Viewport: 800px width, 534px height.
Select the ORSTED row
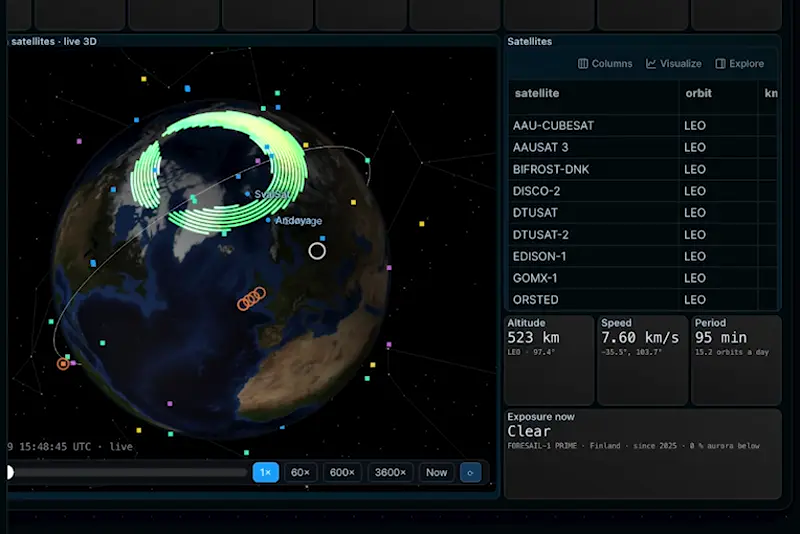(x=643, y=299)
